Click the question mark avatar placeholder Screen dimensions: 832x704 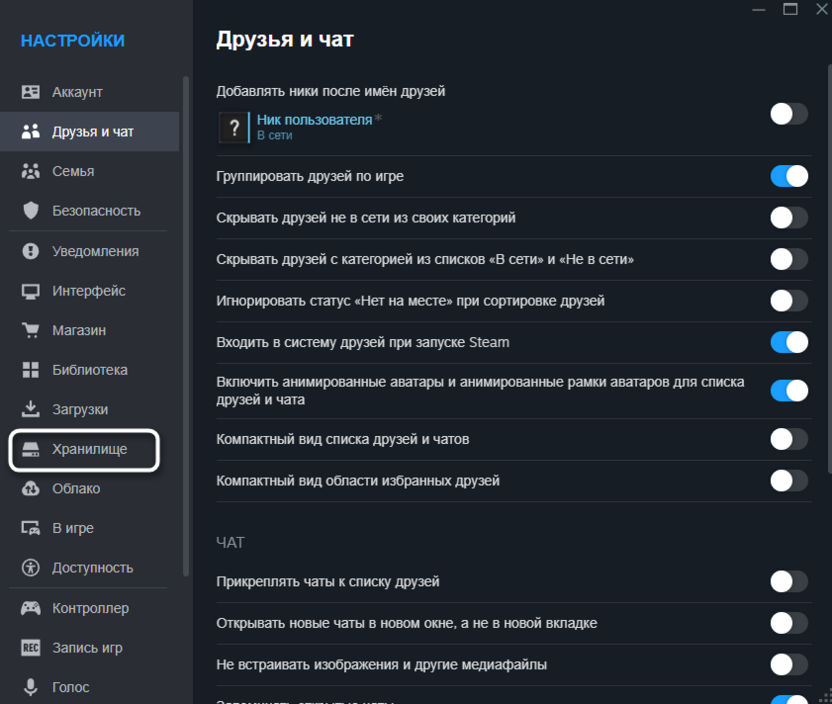pos(233,128)
